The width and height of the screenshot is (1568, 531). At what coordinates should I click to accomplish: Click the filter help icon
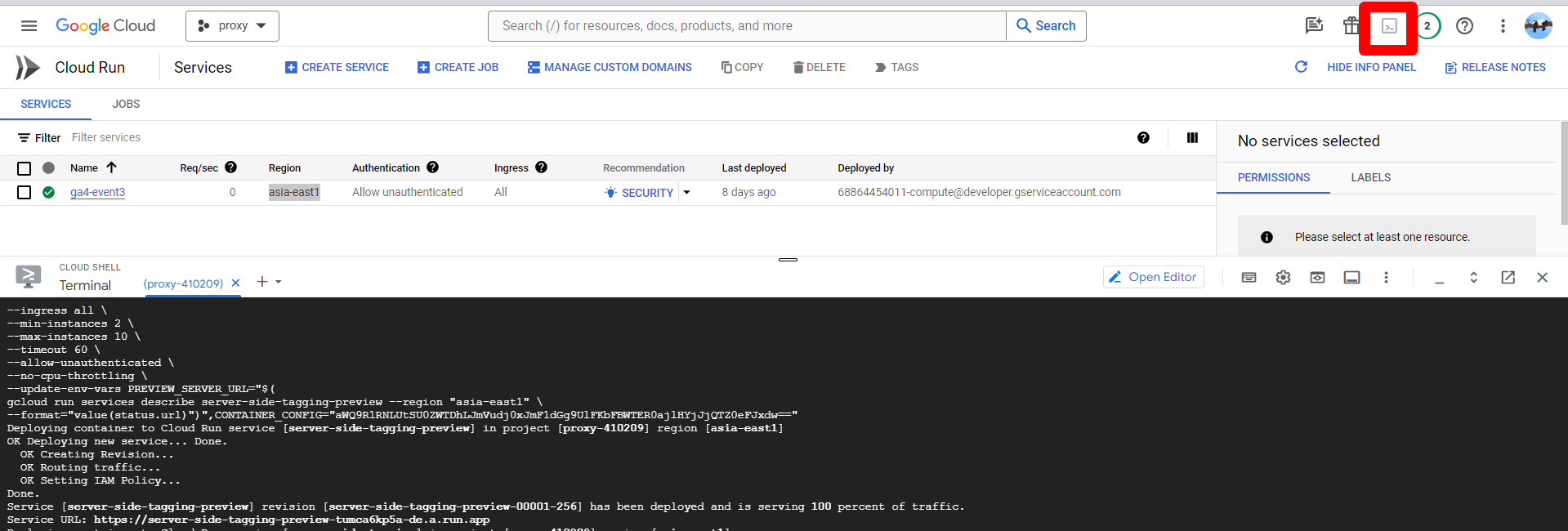[x=1143, y=137]
